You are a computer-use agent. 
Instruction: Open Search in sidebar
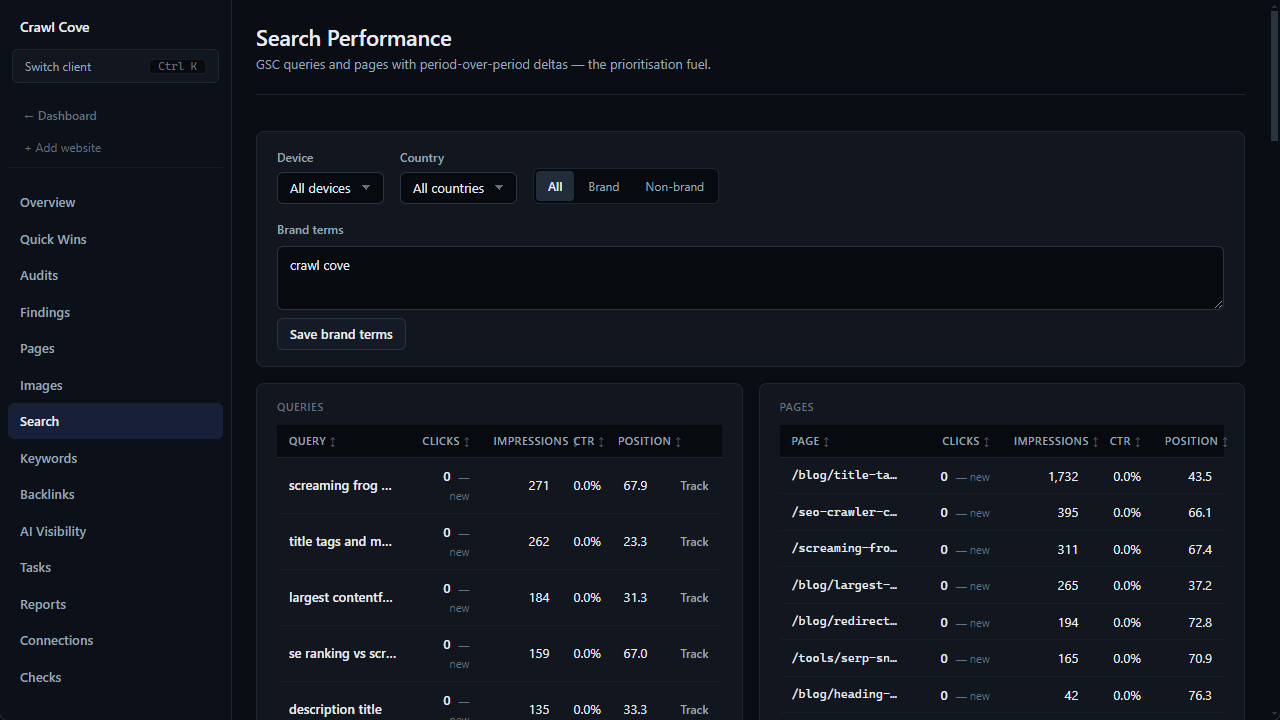pyautogui.click(x=115, y=421)
